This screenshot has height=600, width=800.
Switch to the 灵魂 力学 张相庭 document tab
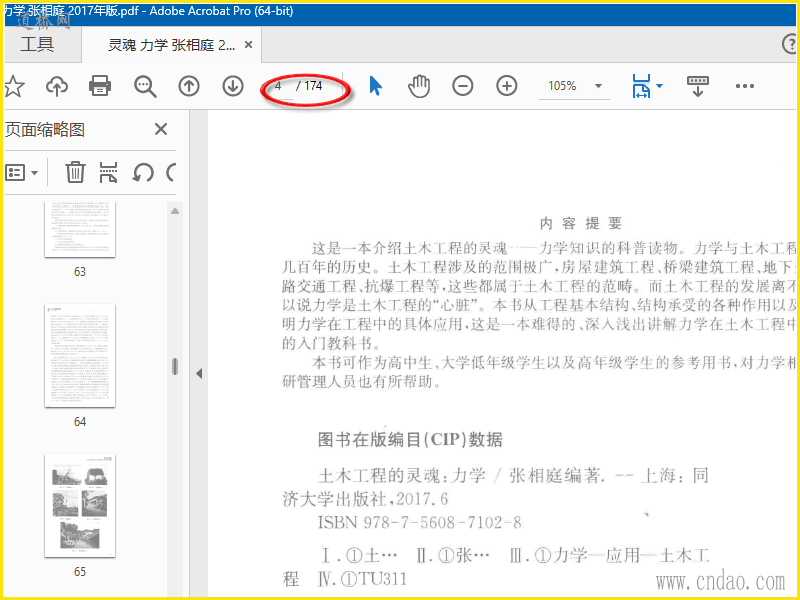click(171, 45)
